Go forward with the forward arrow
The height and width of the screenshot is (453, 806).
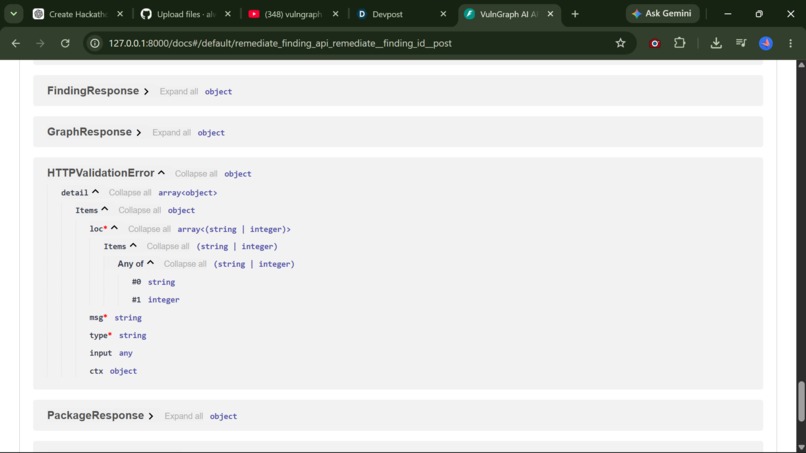coord(40,43)
